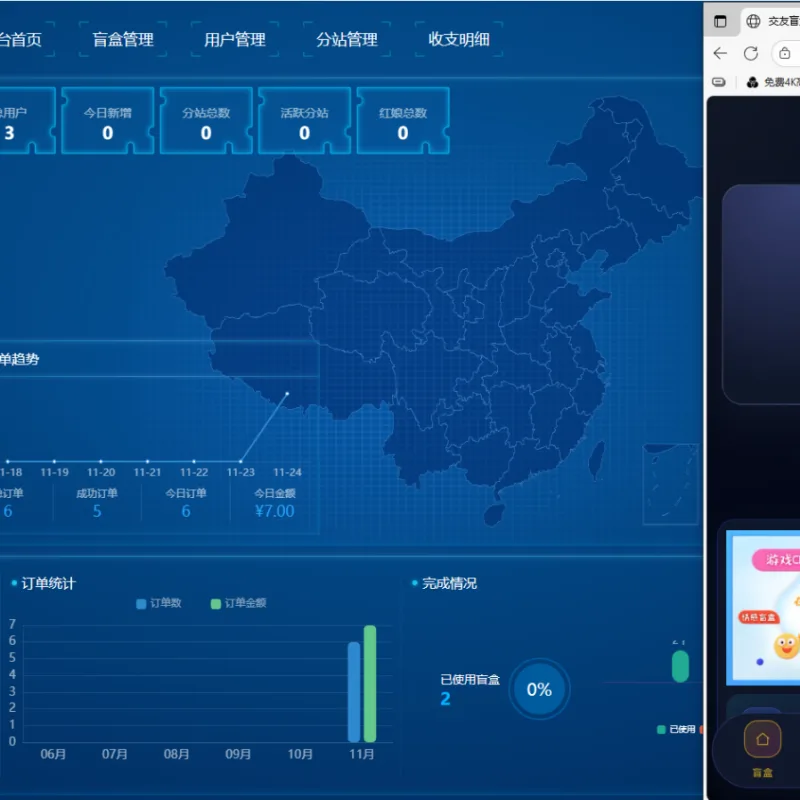The image size is (800, 800).
Task: Click the browser tab actions icon
Action: click(x=720, y=21)
